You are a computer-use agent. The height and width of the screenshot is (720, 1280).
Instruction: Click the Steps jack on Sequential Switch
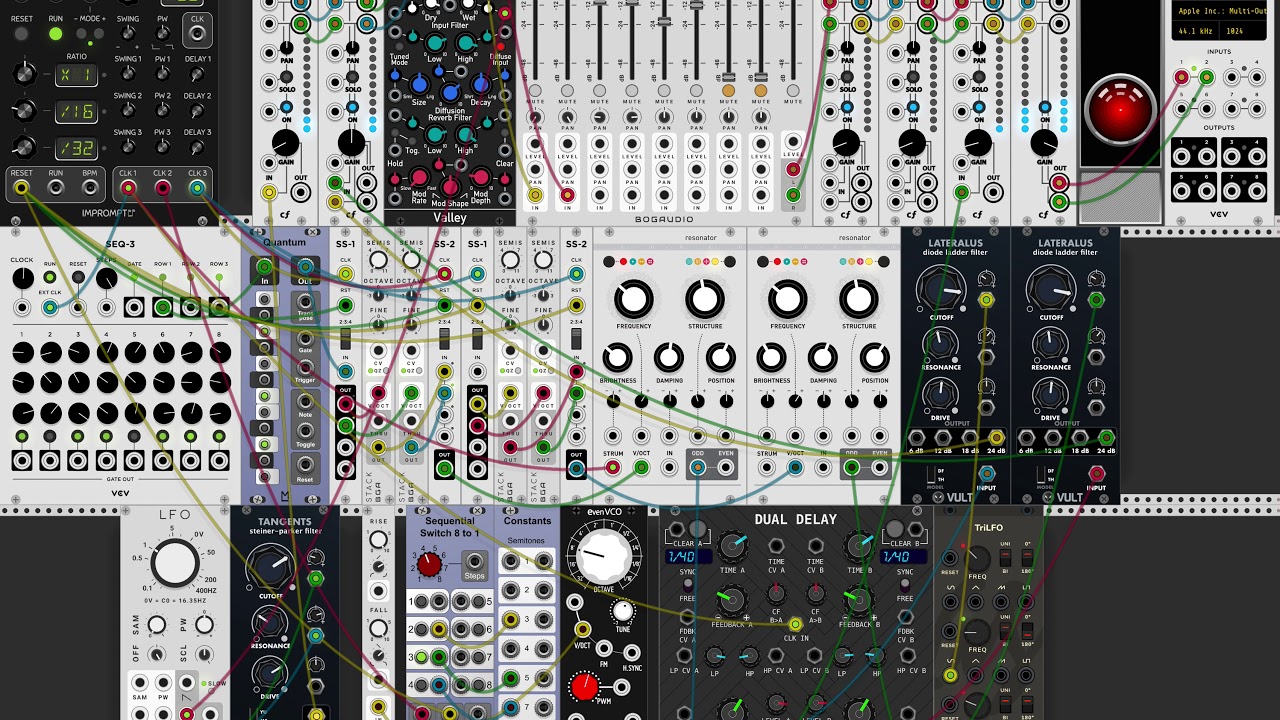(x=474, y=562)
